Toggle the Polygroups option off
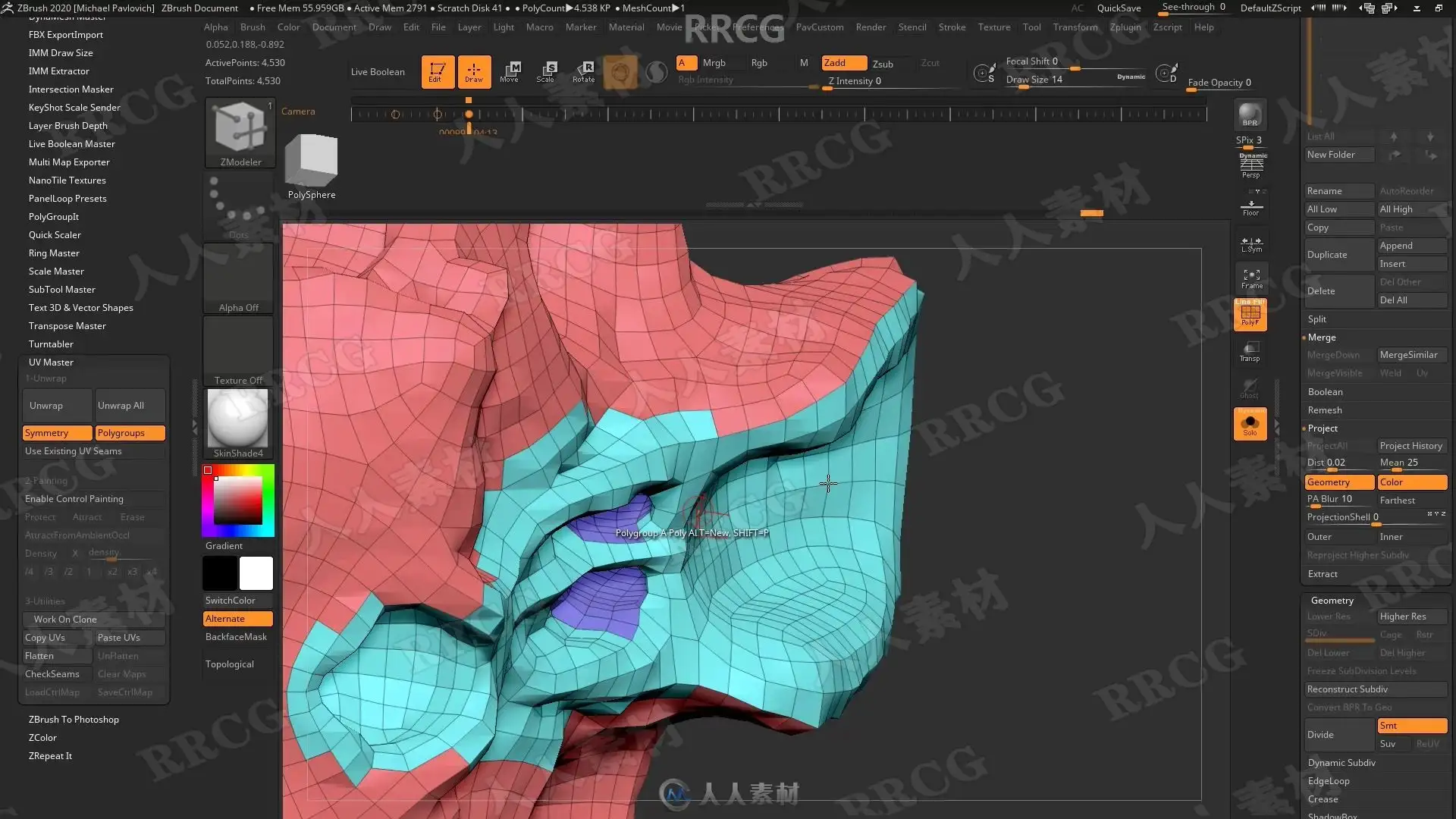 (x=130, y=433)
